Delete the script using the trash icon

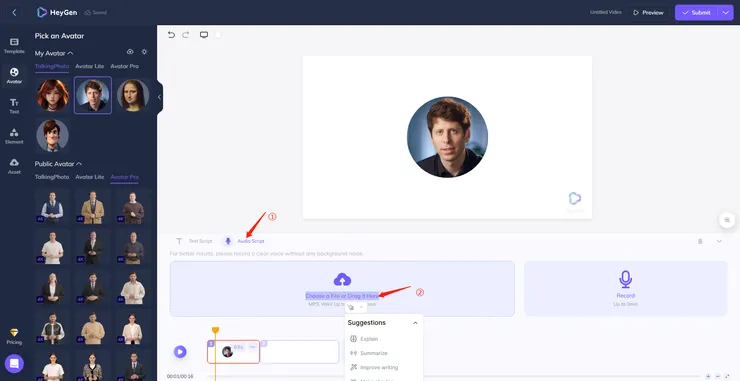point(700,241)
